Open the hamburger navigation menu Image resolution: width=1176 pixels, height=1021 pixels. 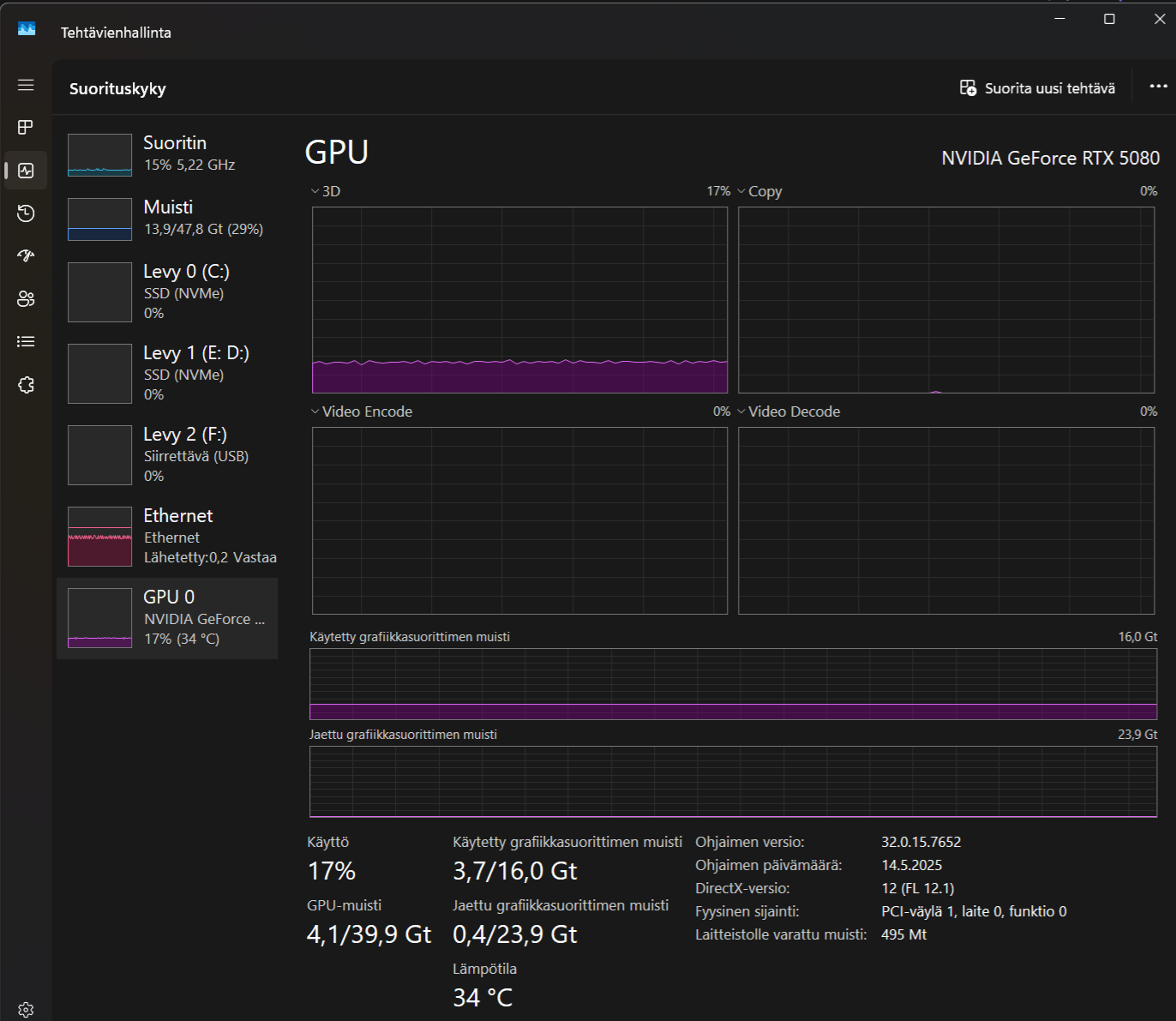[26, 85]
